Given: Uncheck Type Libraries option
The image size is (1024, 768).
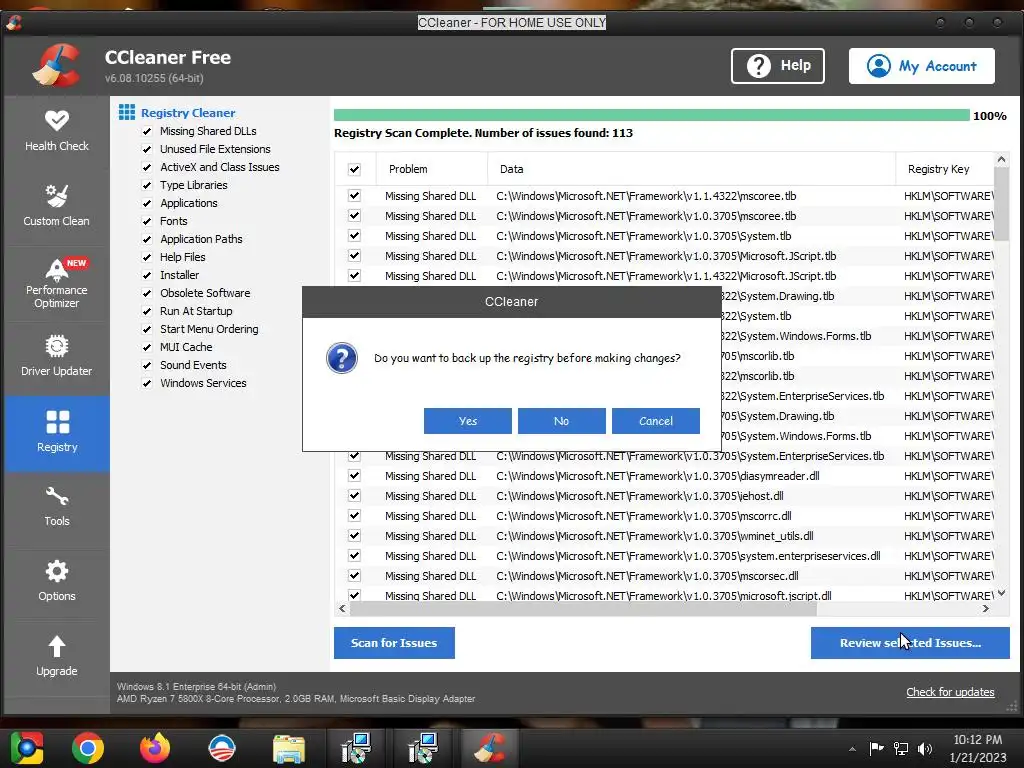Looking at the screenshot, I should (147, 185).
